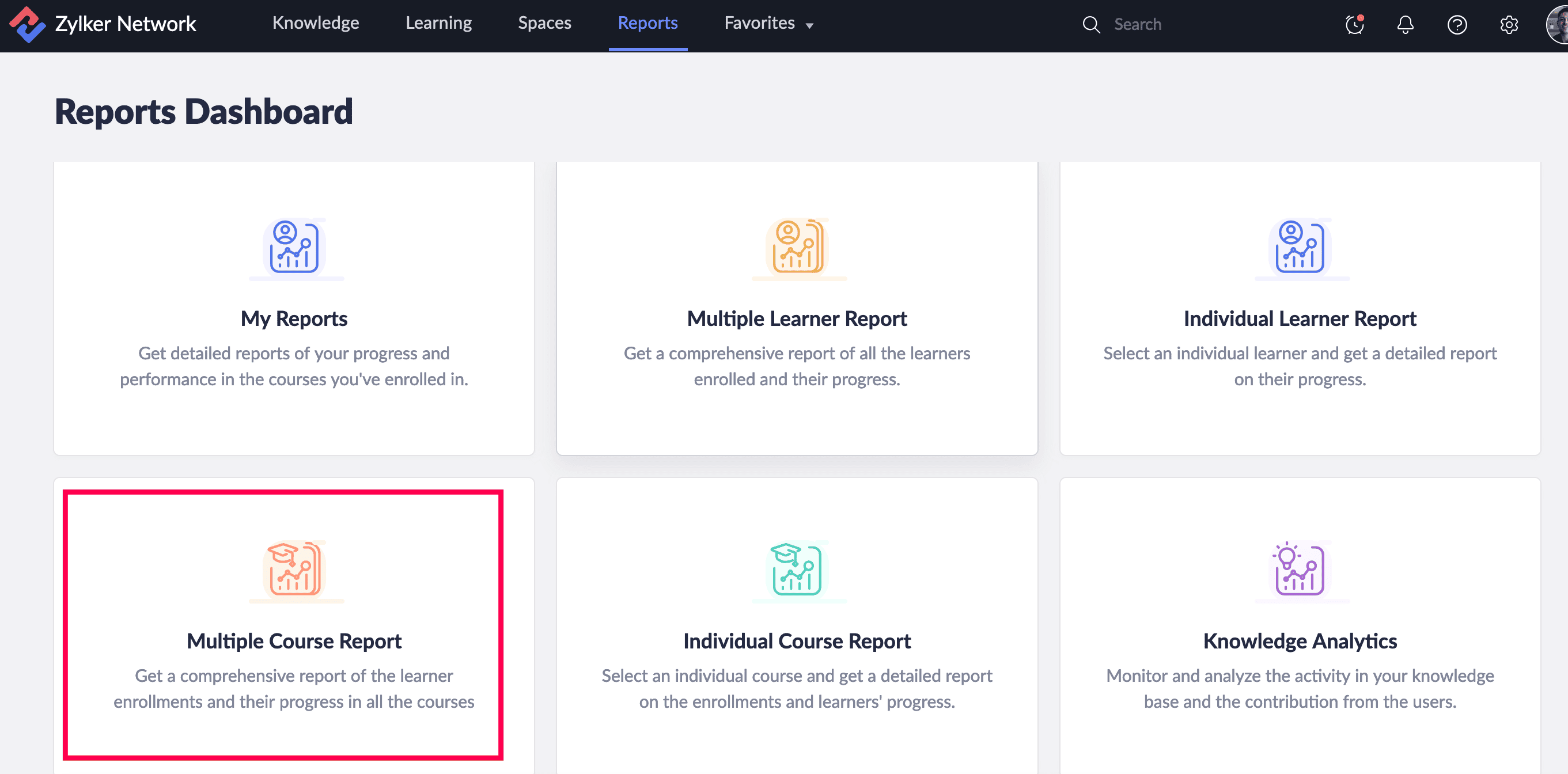Open the settings gear icon
The image size is (1568, 774).
pyautogui.click(x=1508, y=24)
